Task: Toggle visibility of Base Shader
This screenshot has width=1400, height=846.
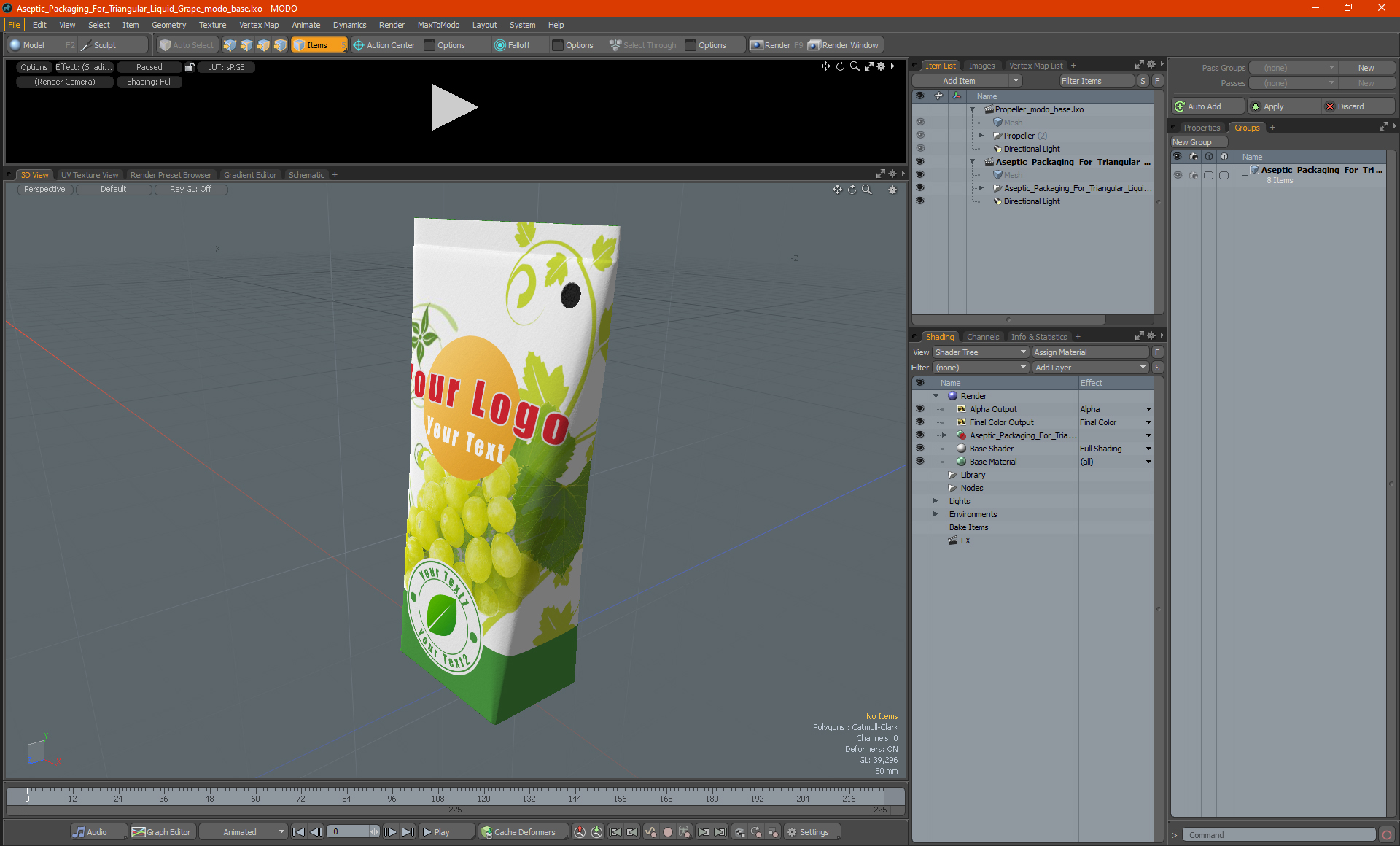Action: coord(920,449)
